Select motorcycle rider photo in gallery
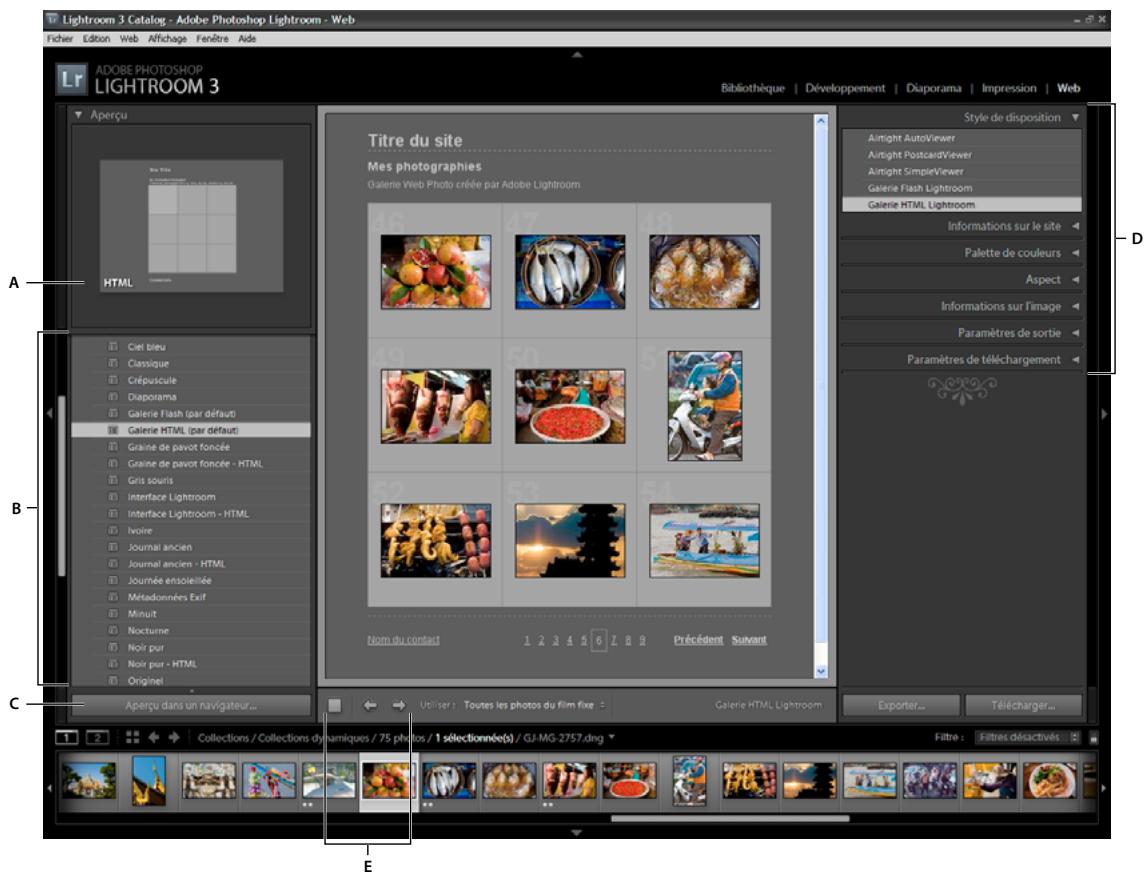Viewport: 1148px width, 876px height. (x=704, y=406)
